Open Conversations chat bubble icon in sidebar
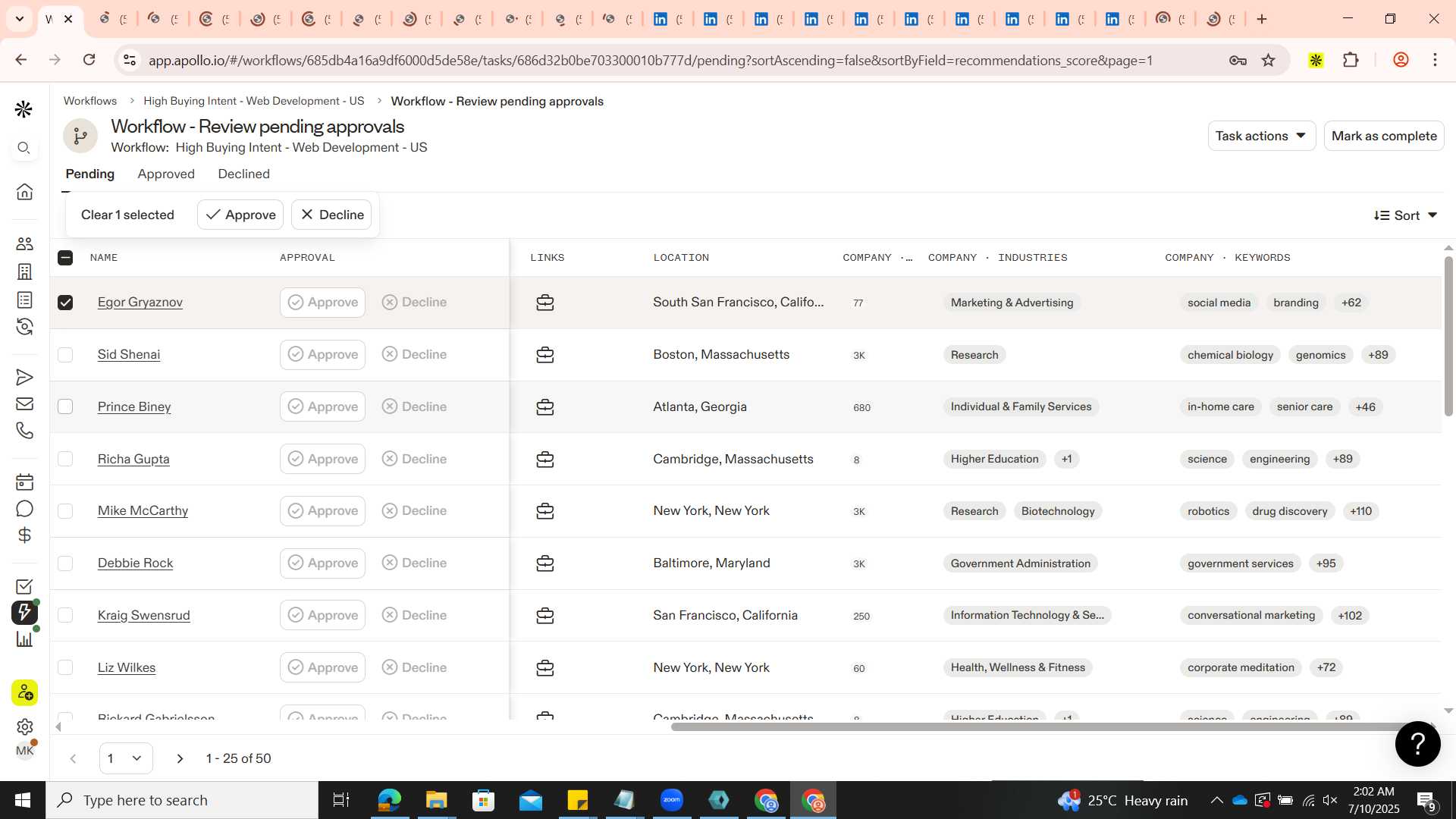1456x819 pixels. [24, 508]
